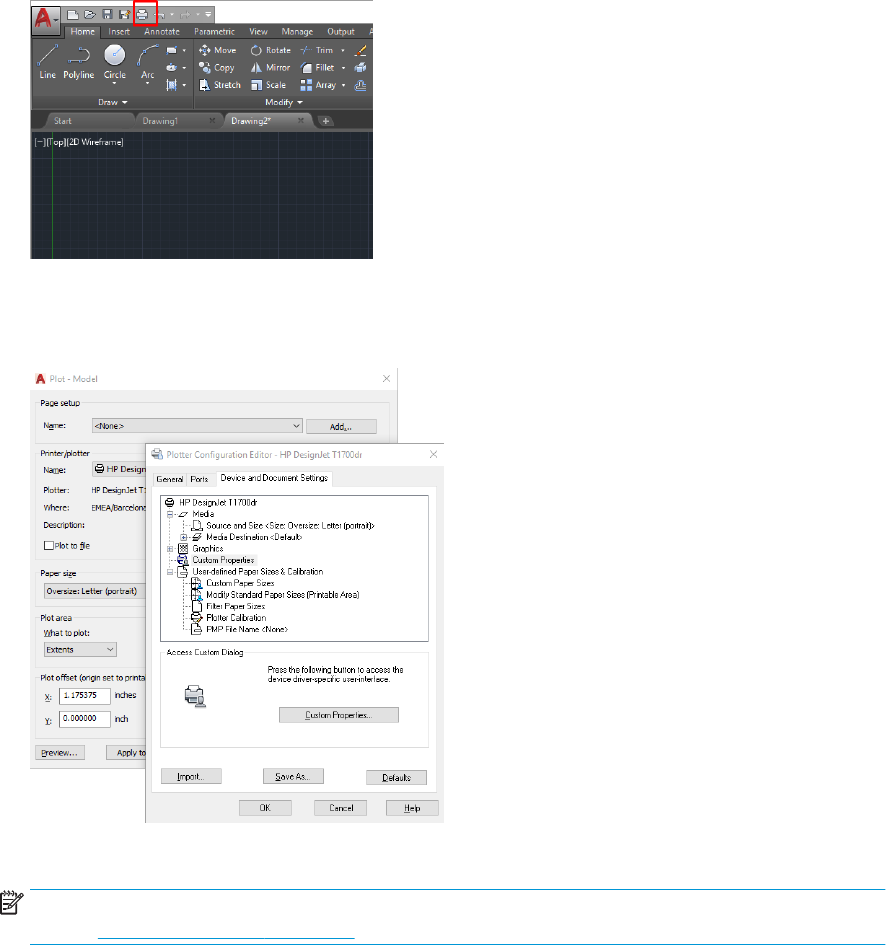Select the Arc drawing tool
The height and width of the screenshot is (945, 886).
click(x=148, y=63)
